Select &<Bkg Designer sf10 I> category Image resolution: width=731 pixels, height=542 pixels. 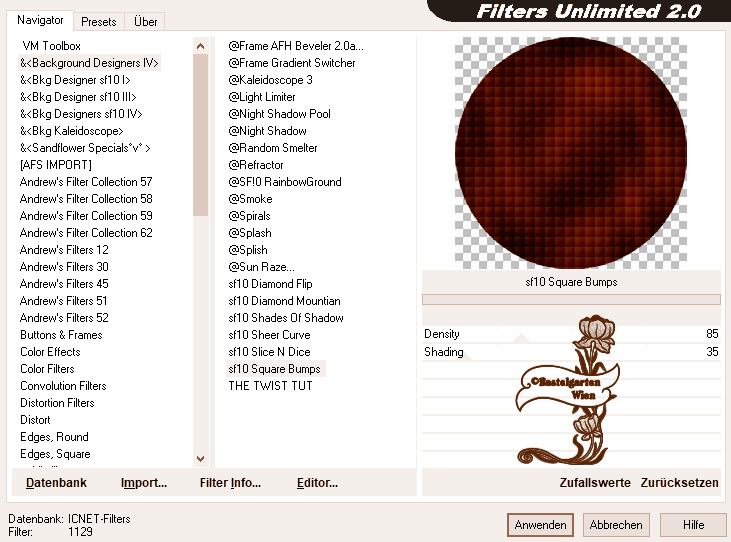pos(75,80)
